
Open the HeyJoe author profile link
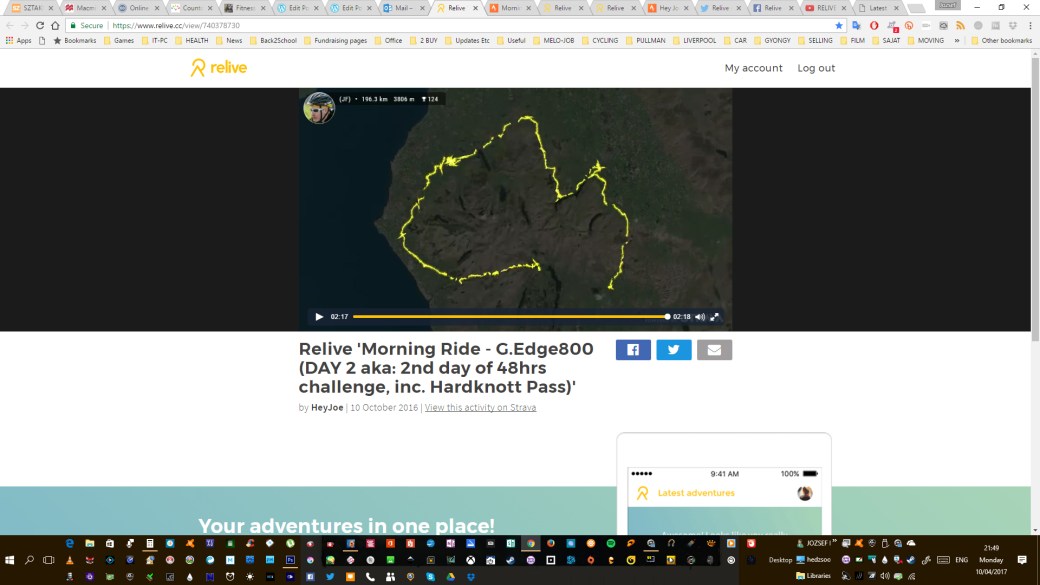tap(327, 408)
